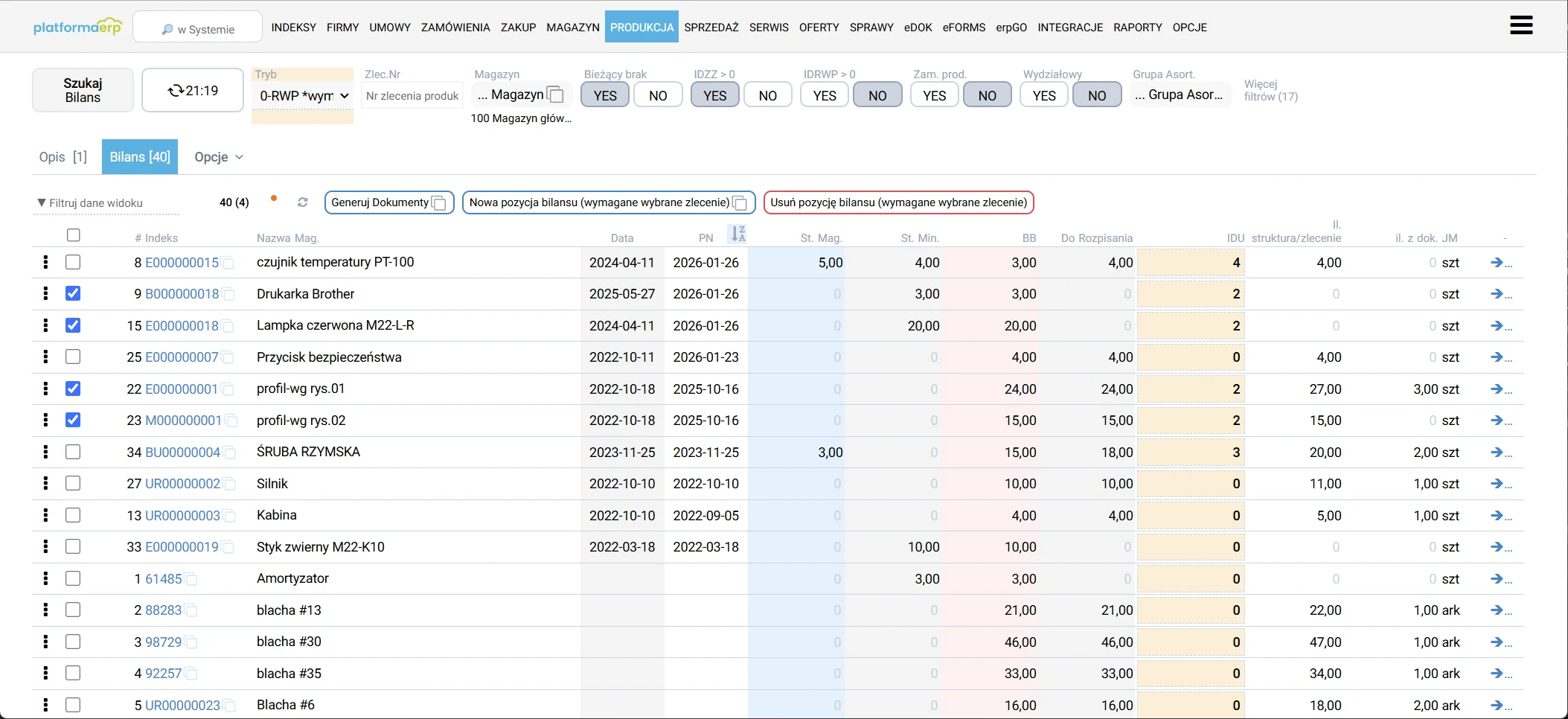Tick the select-all checkbox in table header
1568x719 pixels.
click(x=73, y=235)
